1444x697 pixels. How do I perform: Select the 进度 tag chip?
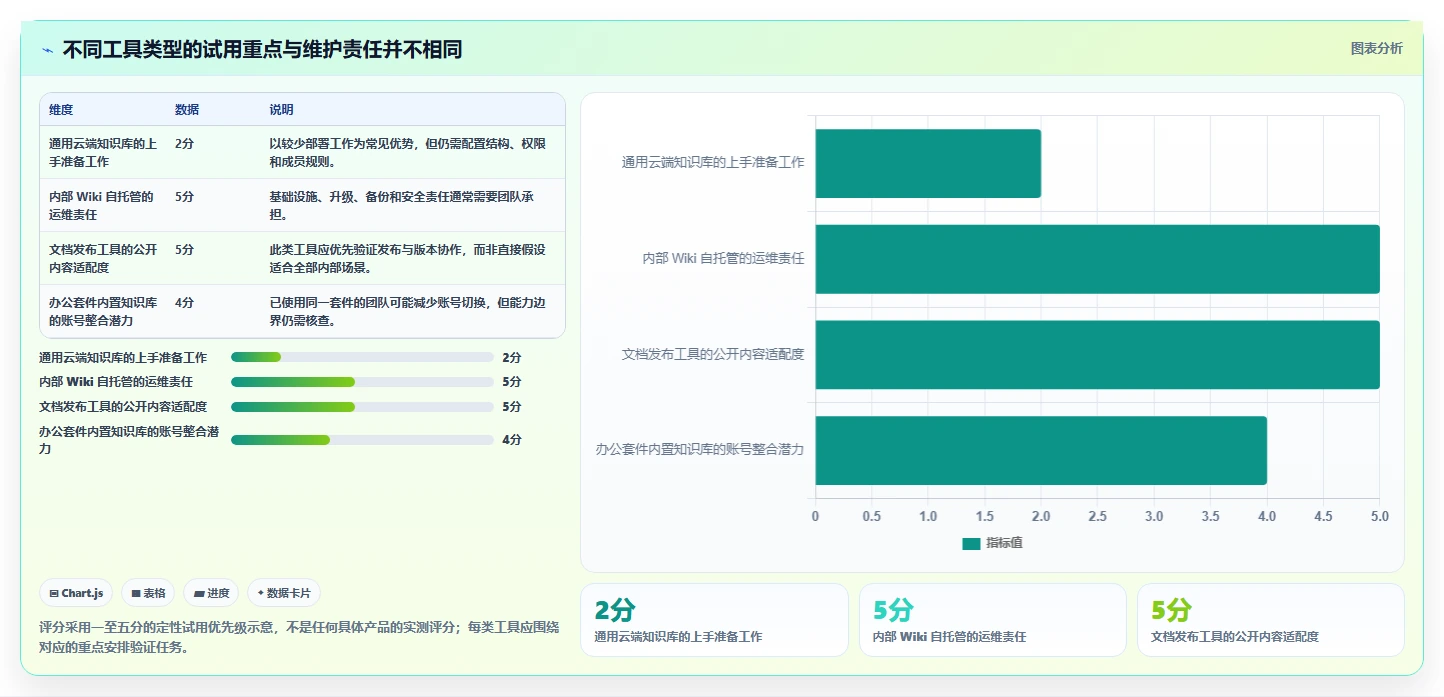211,593
